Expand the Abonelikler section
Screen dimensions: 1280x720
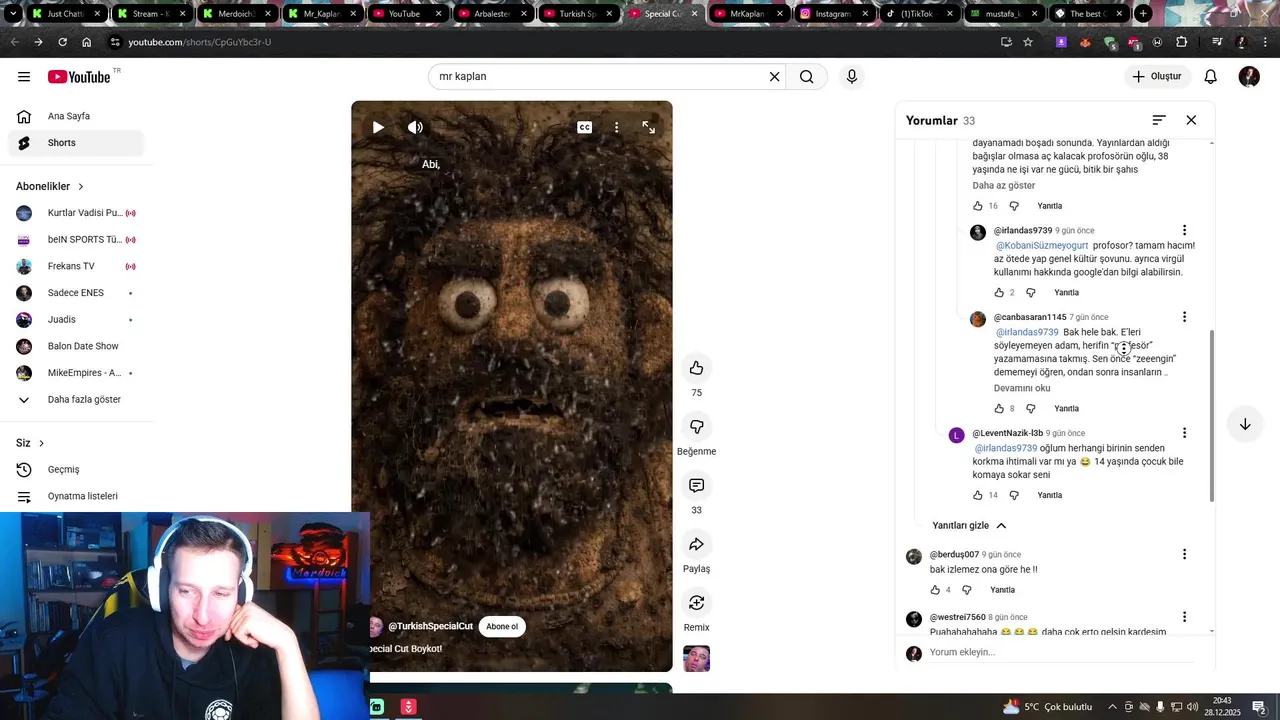point(50,187)
